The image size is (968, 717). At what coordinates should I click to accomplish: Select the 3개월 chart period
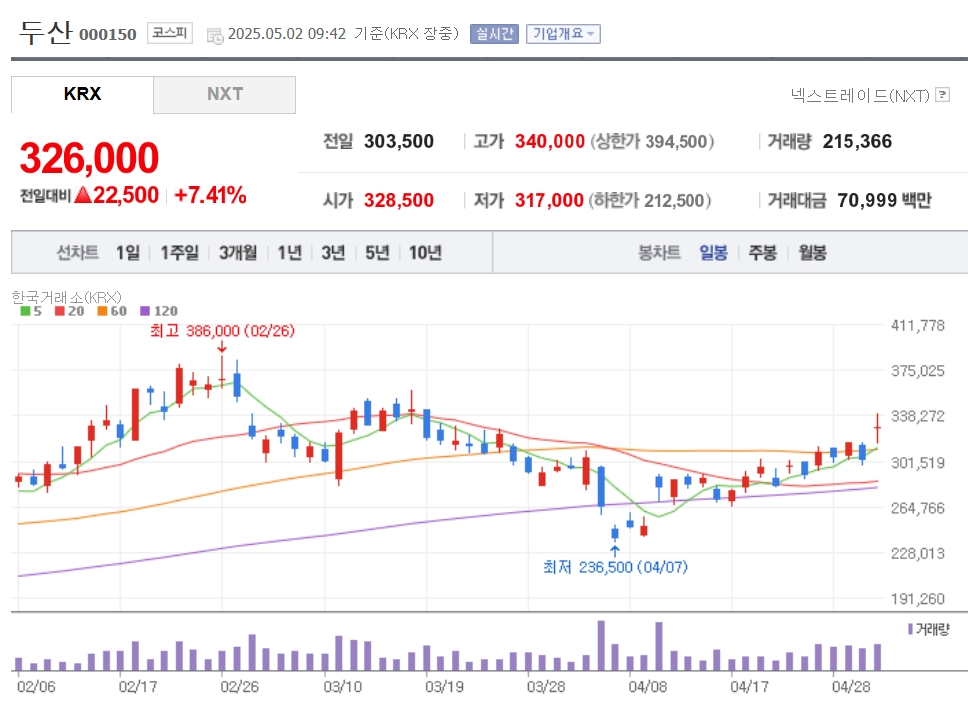(x=238, y=253)
